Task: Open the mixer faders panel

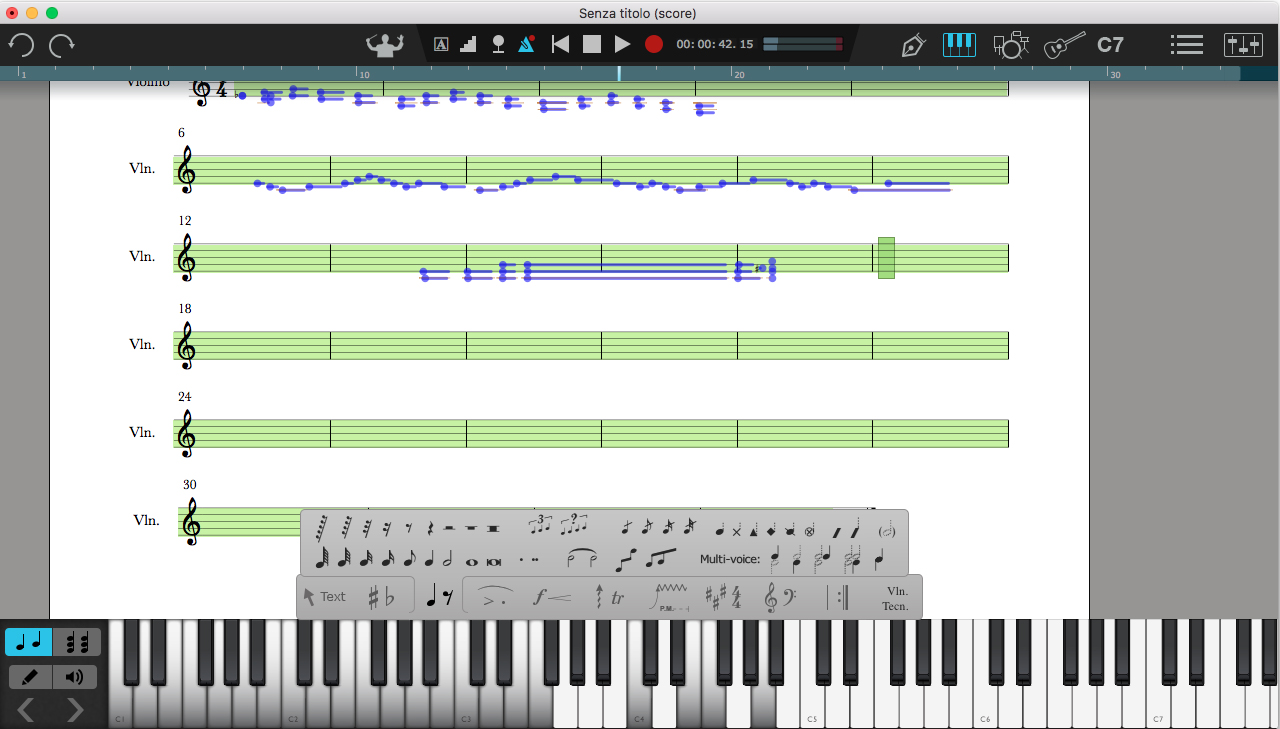Action: (1243, 45)
